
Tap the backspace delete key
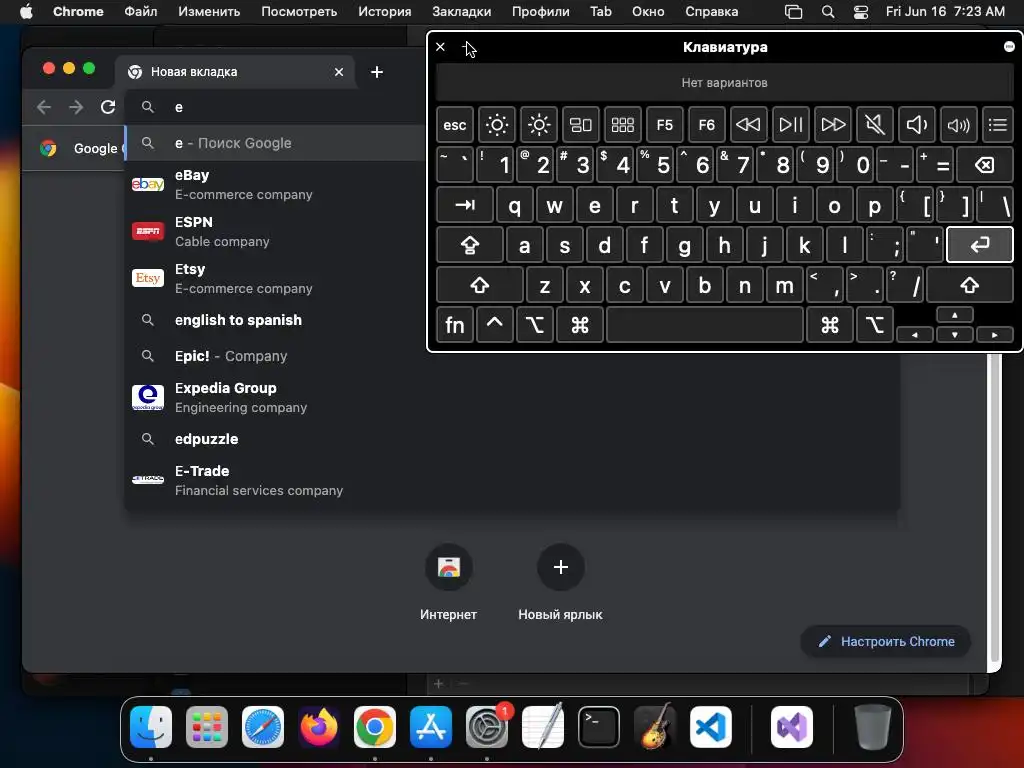click(985, 165)
